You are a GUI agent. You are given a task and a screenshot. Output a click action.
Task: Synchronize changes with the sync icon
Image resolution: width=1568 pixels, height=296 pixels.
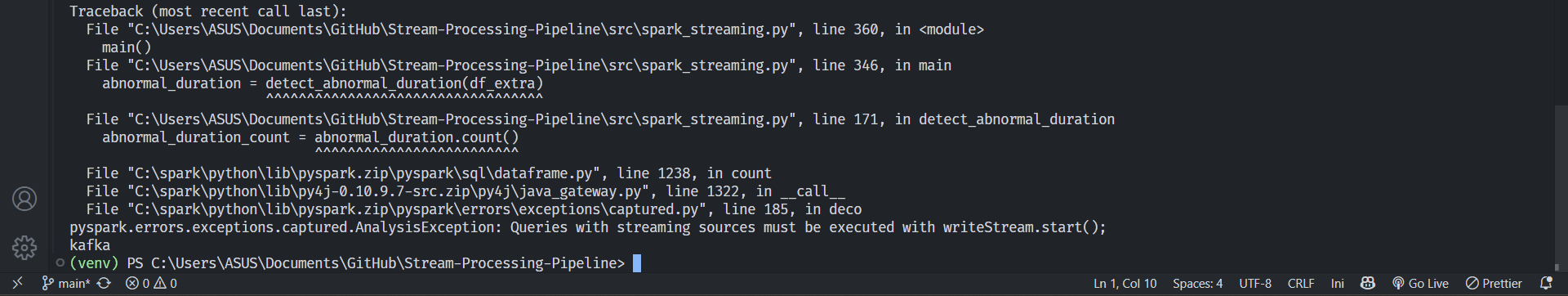(x=104, y=283)
